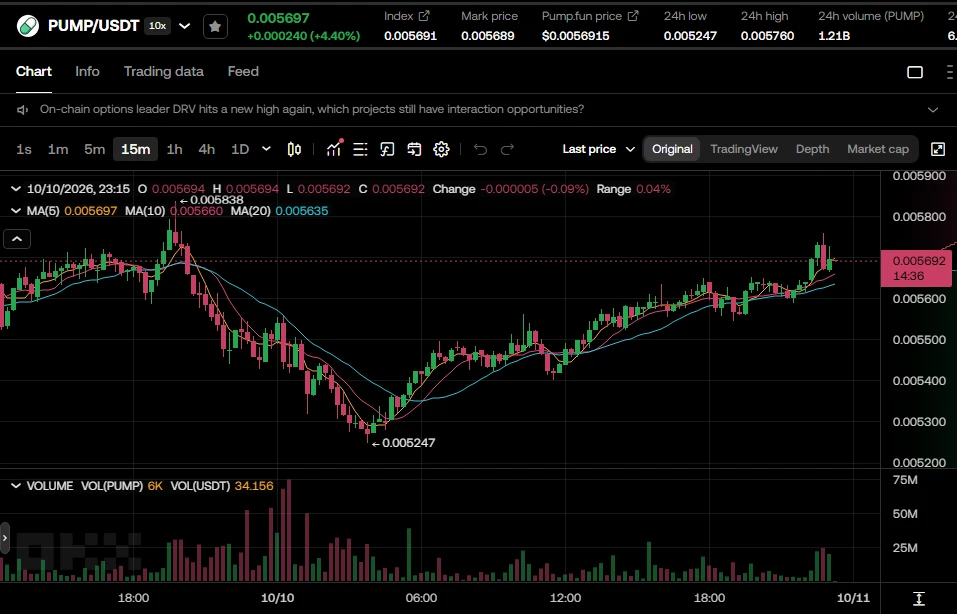Switch chart view to TradingView
Screen dimensions: 957x614
point(744,149)
